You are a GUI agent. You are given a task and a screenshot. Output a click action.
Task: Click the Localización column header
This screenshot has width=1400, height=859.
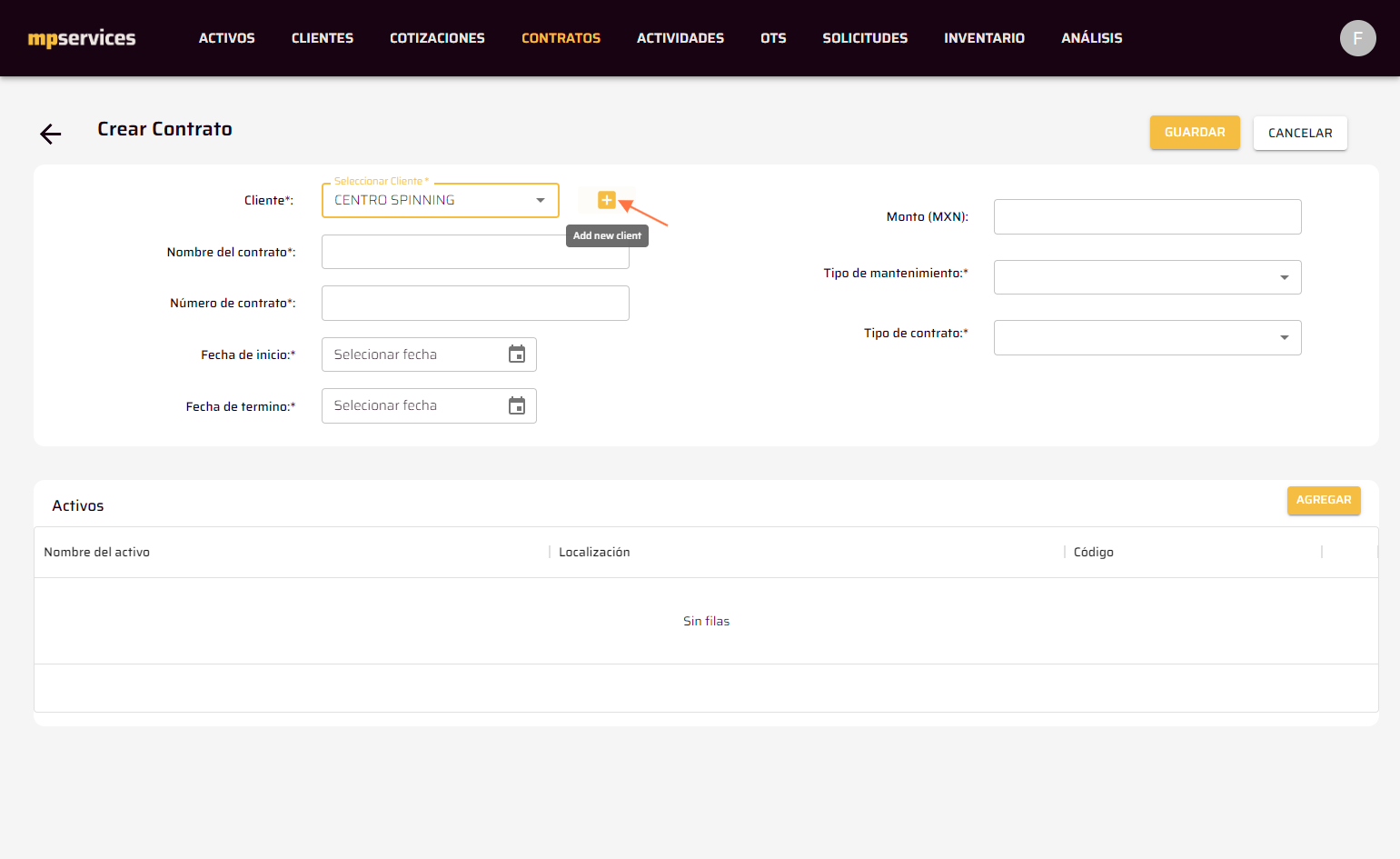(x=594, y=552)
